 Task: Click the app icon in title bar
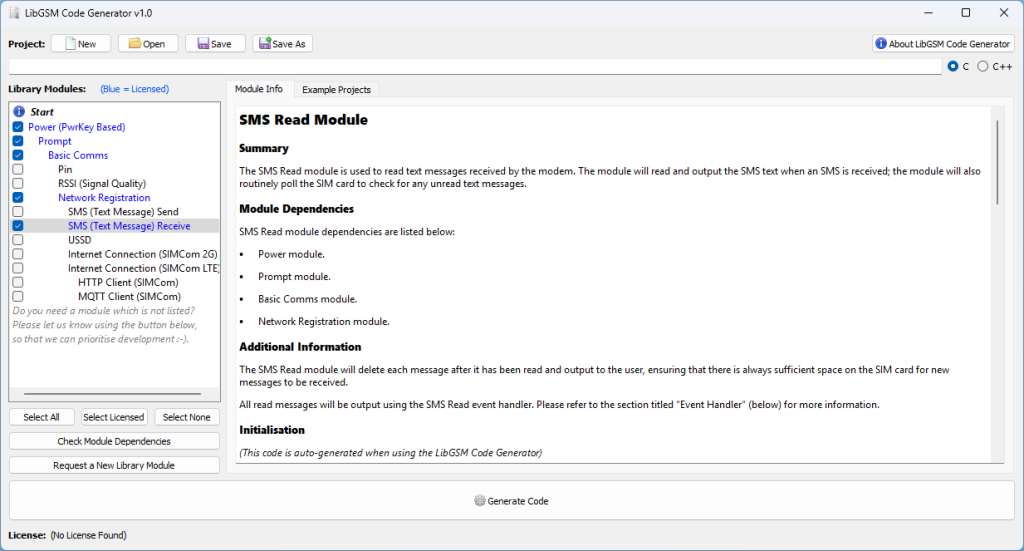click(x=14, y=13)
